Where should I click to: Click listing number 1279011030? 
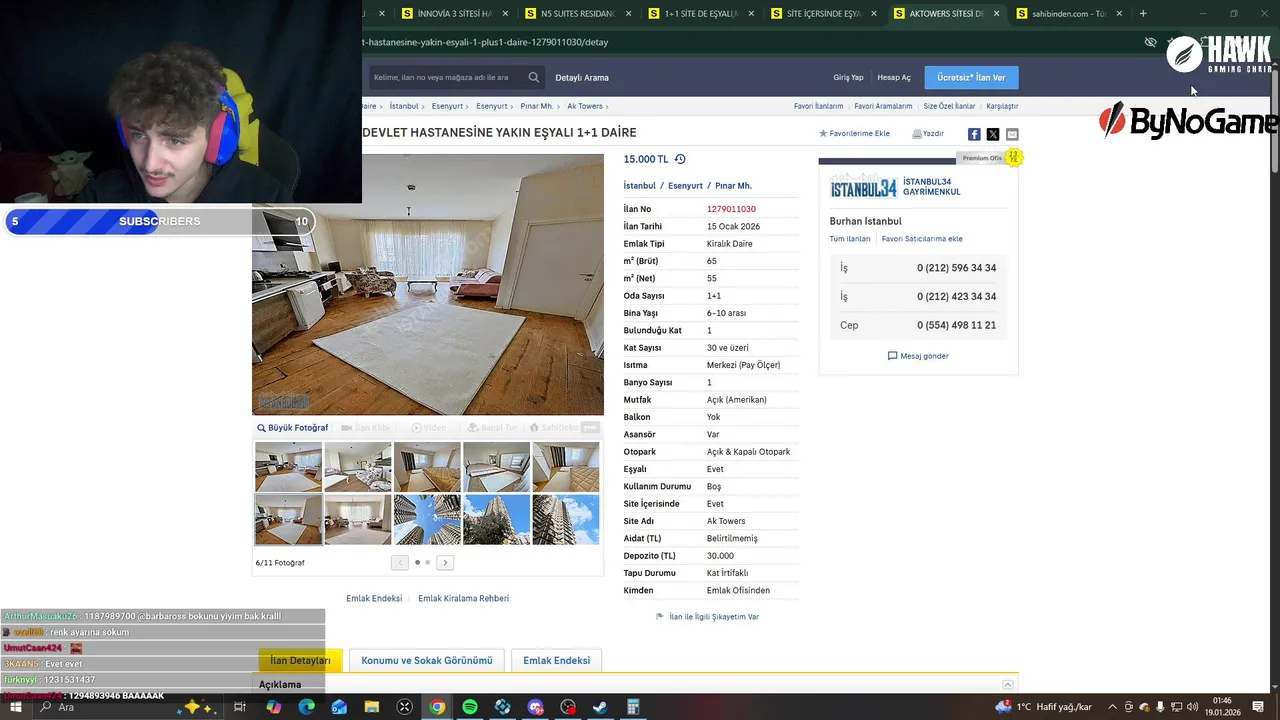click(731, 209)
